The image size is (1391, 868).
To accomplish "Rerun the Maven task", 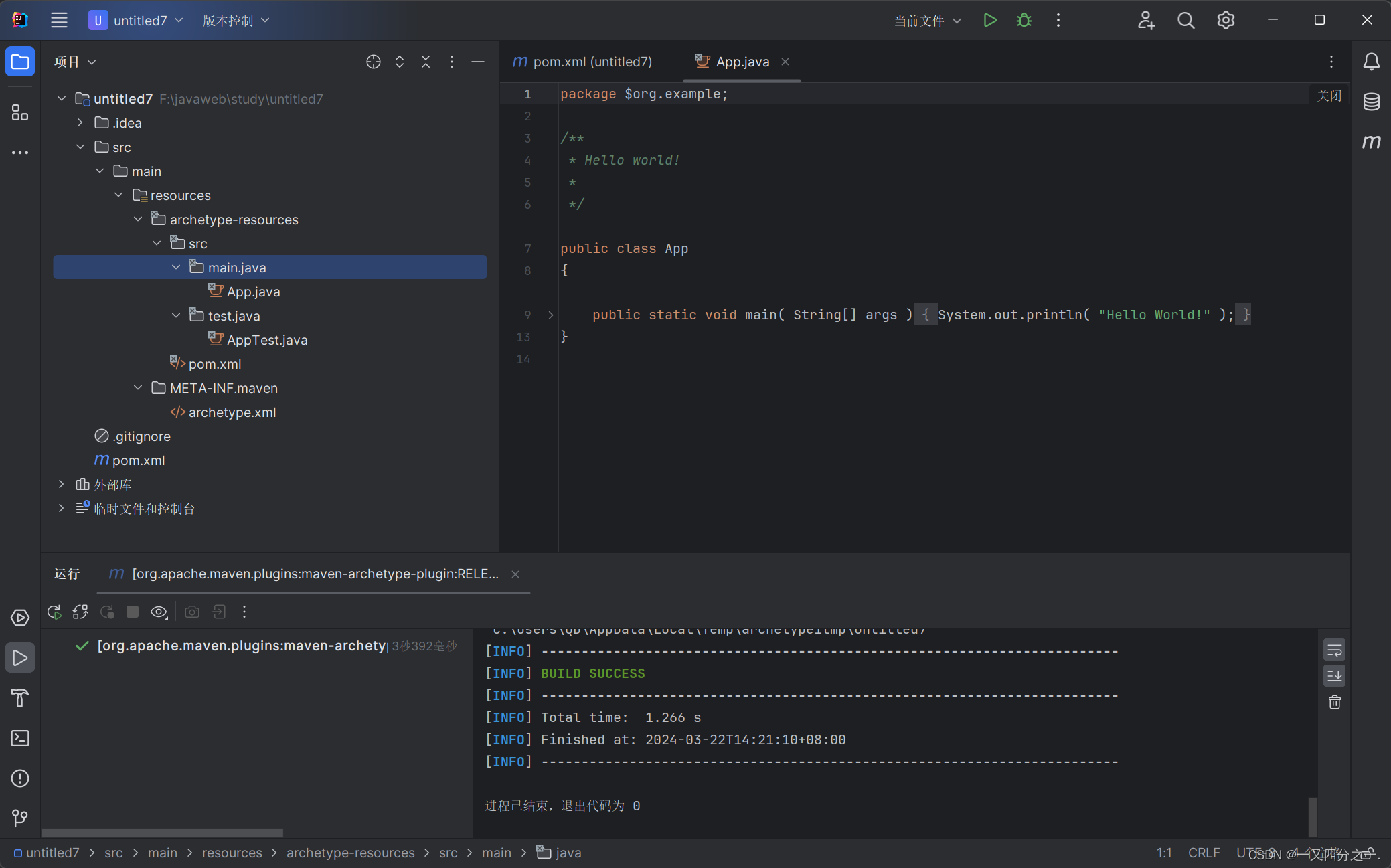I will point(54,612).
